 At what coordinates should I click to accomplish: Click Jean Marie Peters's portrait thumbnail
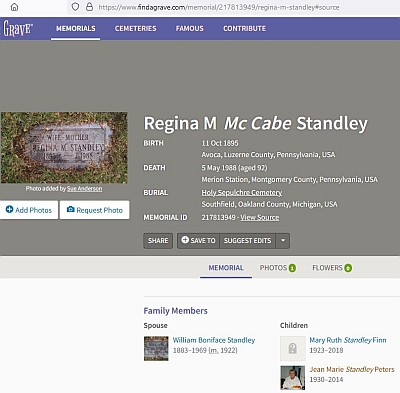pyautogui.click(x=293, y=378)
